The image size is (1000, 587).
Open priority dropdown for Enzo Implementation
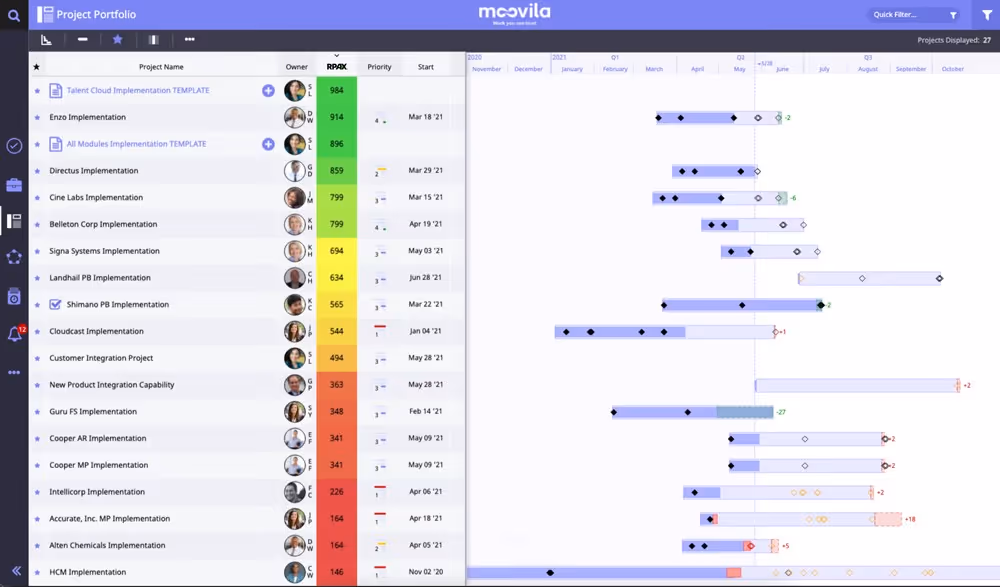click(380, 117)
